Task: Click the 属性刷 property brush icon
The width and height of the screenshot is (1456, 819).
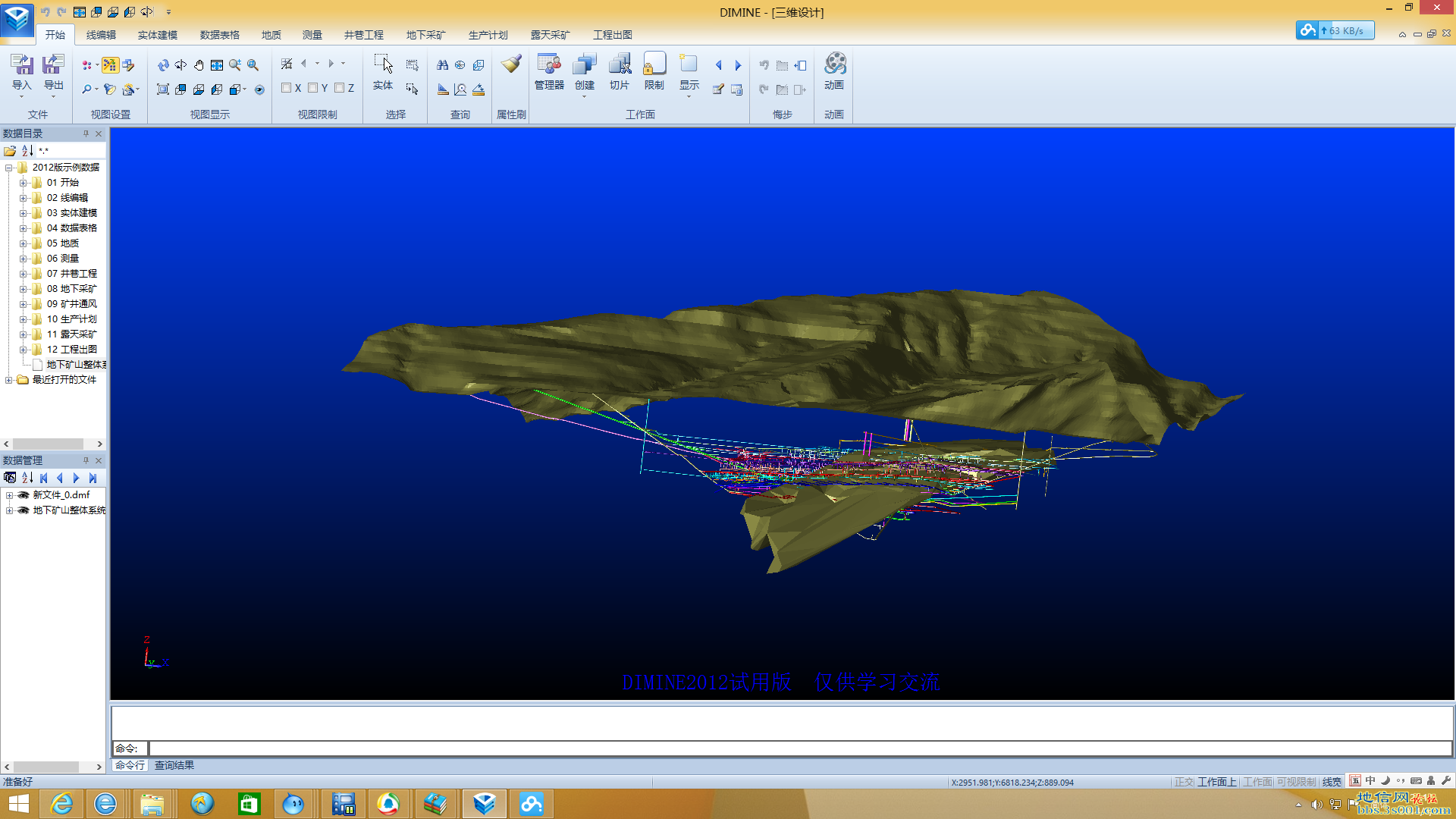Action: tap(512, 64)
